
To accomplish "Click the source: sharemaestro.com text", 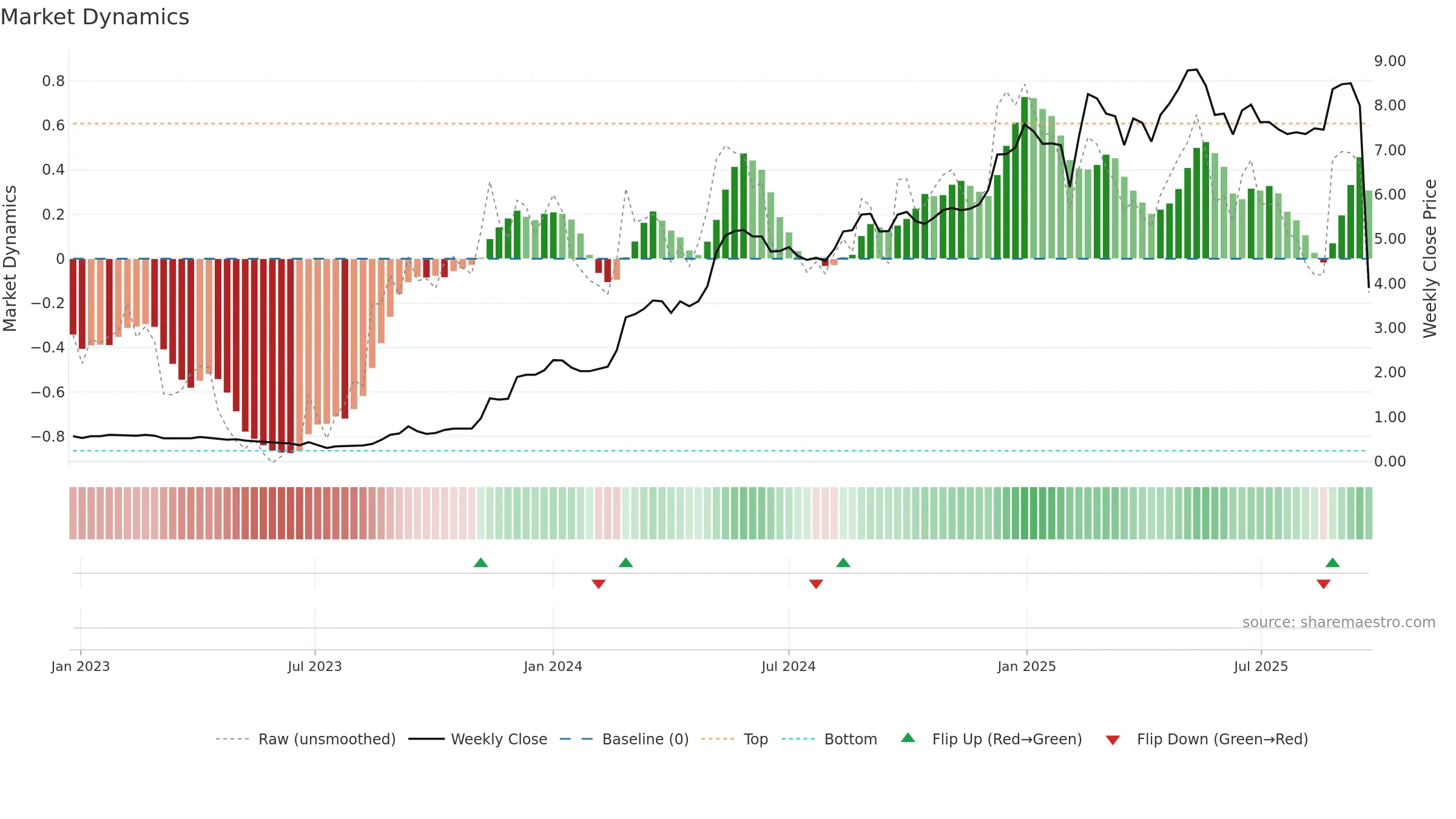I will pos(1339,622).
